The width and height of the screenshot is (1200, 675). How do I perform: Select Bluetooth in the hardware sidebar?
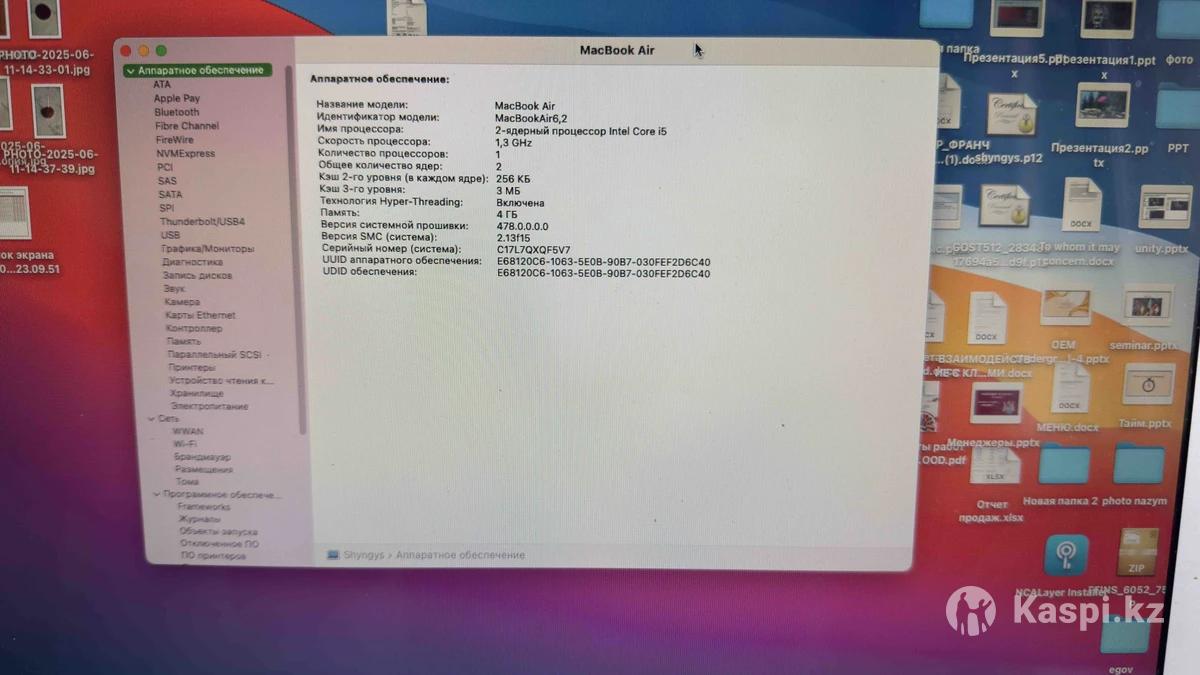[176, 112]
